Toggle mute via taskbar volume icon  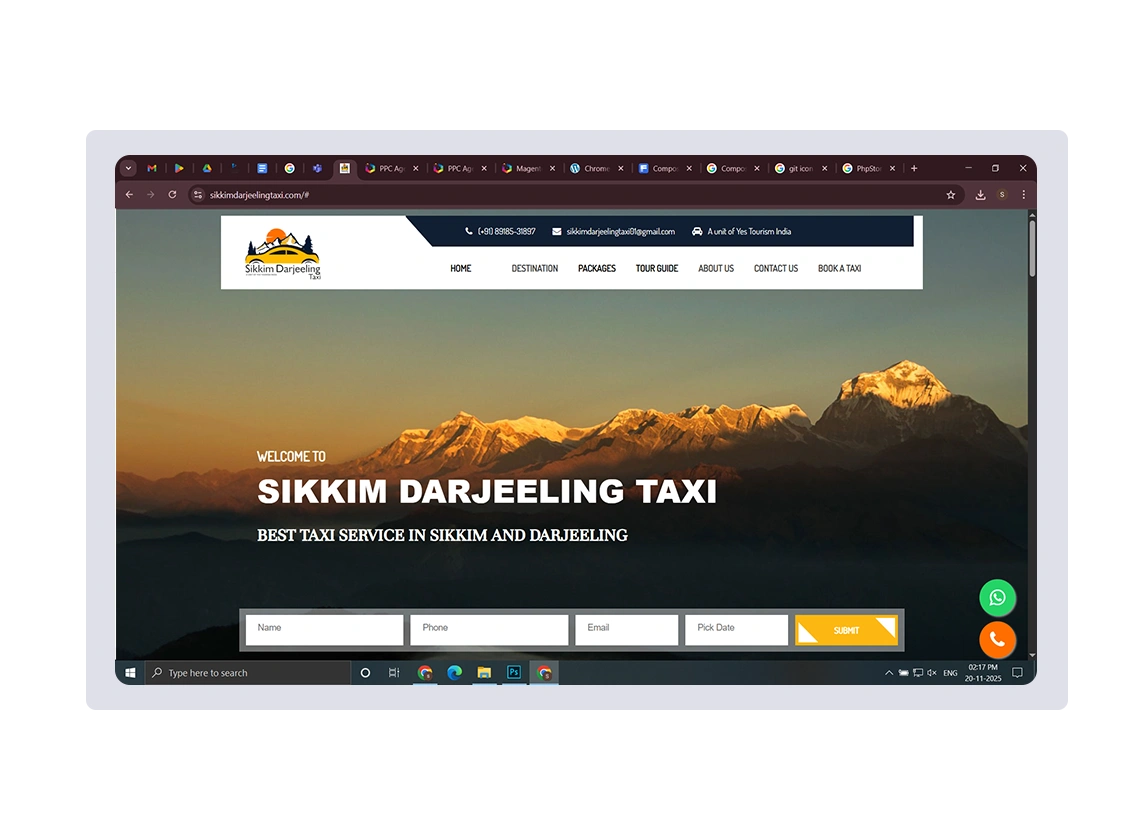click(931, 673)
